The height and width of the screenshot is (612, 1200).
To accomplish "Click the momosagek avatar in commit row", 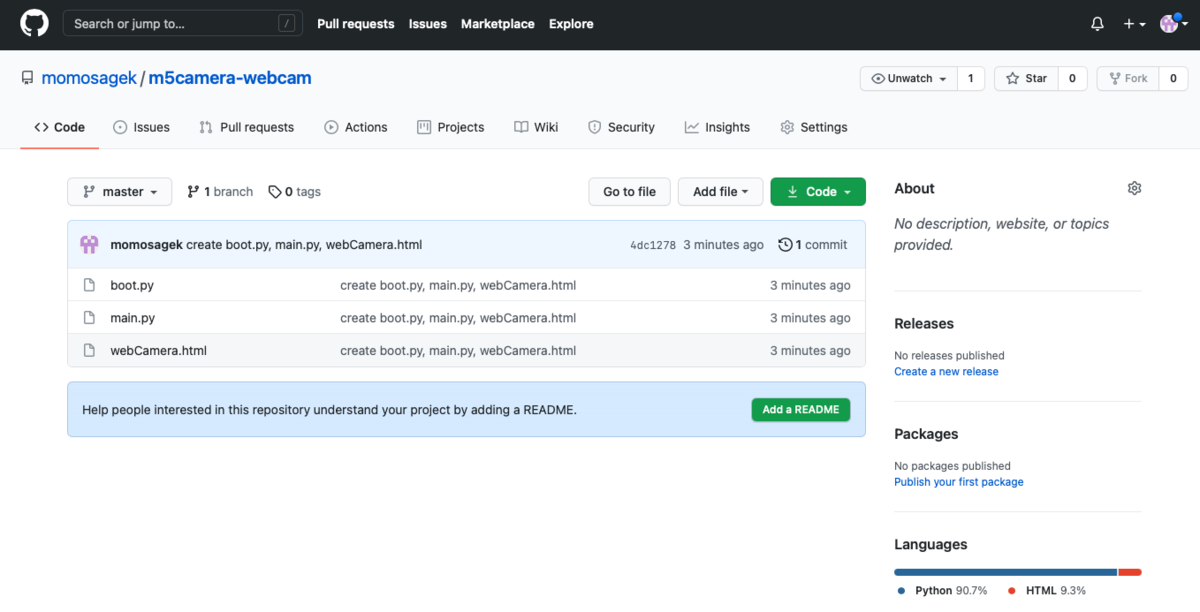I will click(89, 245).
